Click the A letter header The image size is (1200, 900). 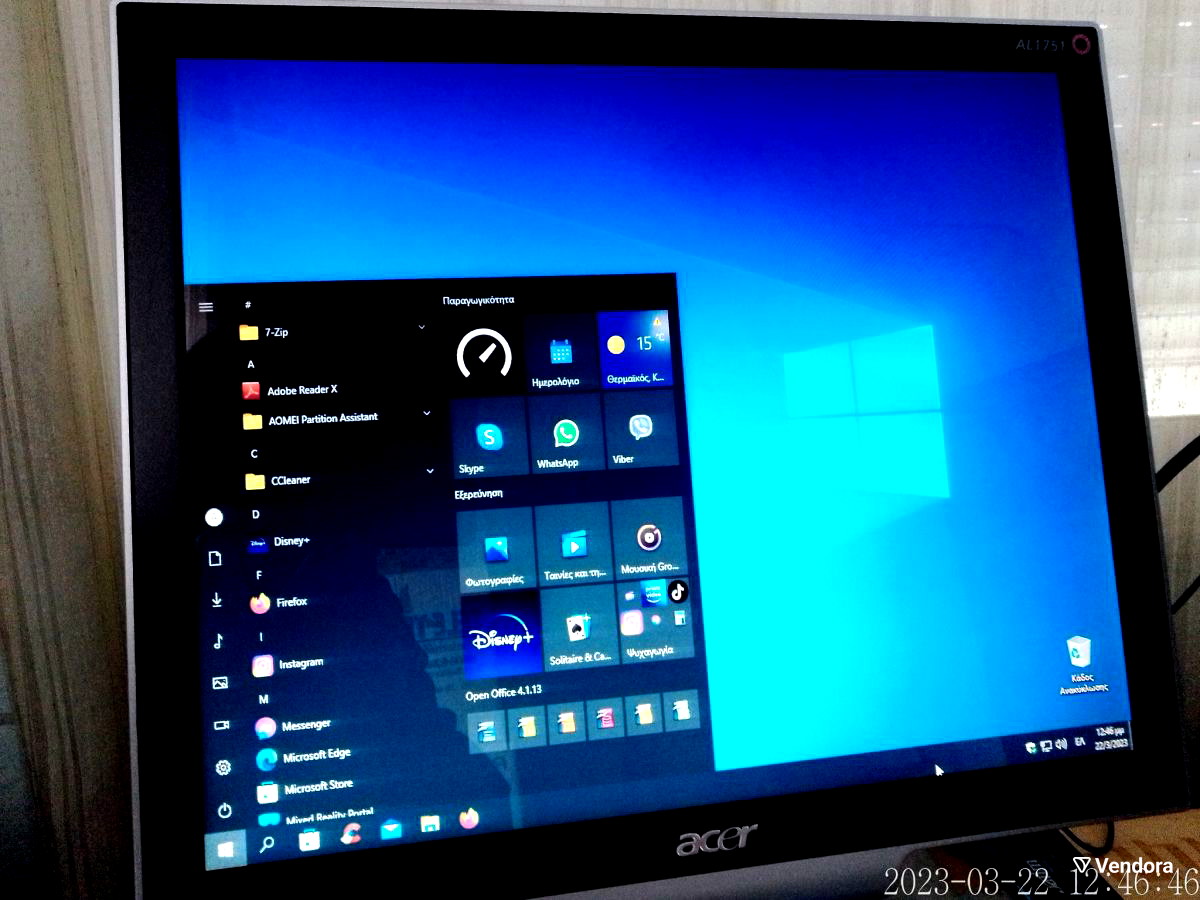coord(250,364)
